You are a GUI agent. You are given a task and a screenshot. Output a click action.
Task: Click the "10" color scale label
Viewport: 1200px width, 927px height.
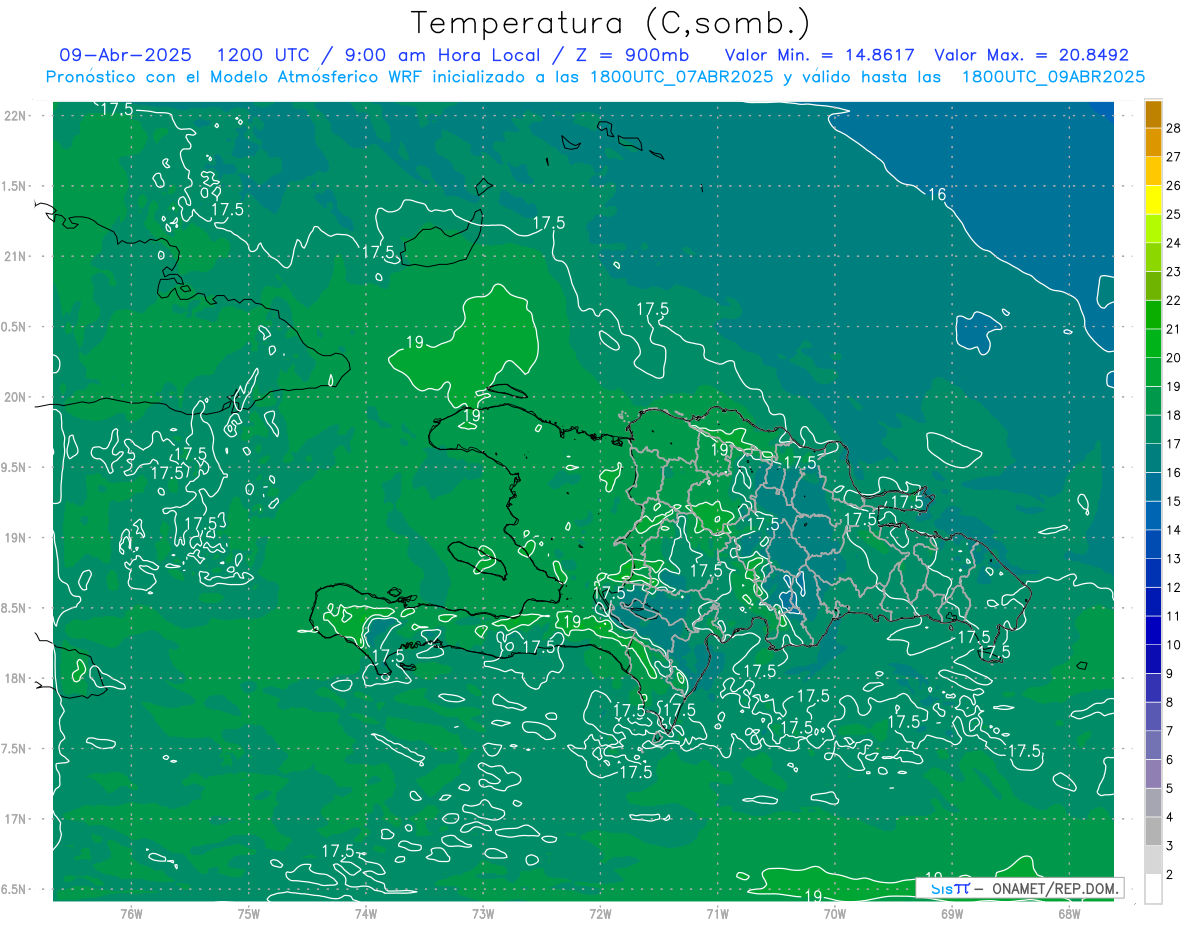(1174, 645)
